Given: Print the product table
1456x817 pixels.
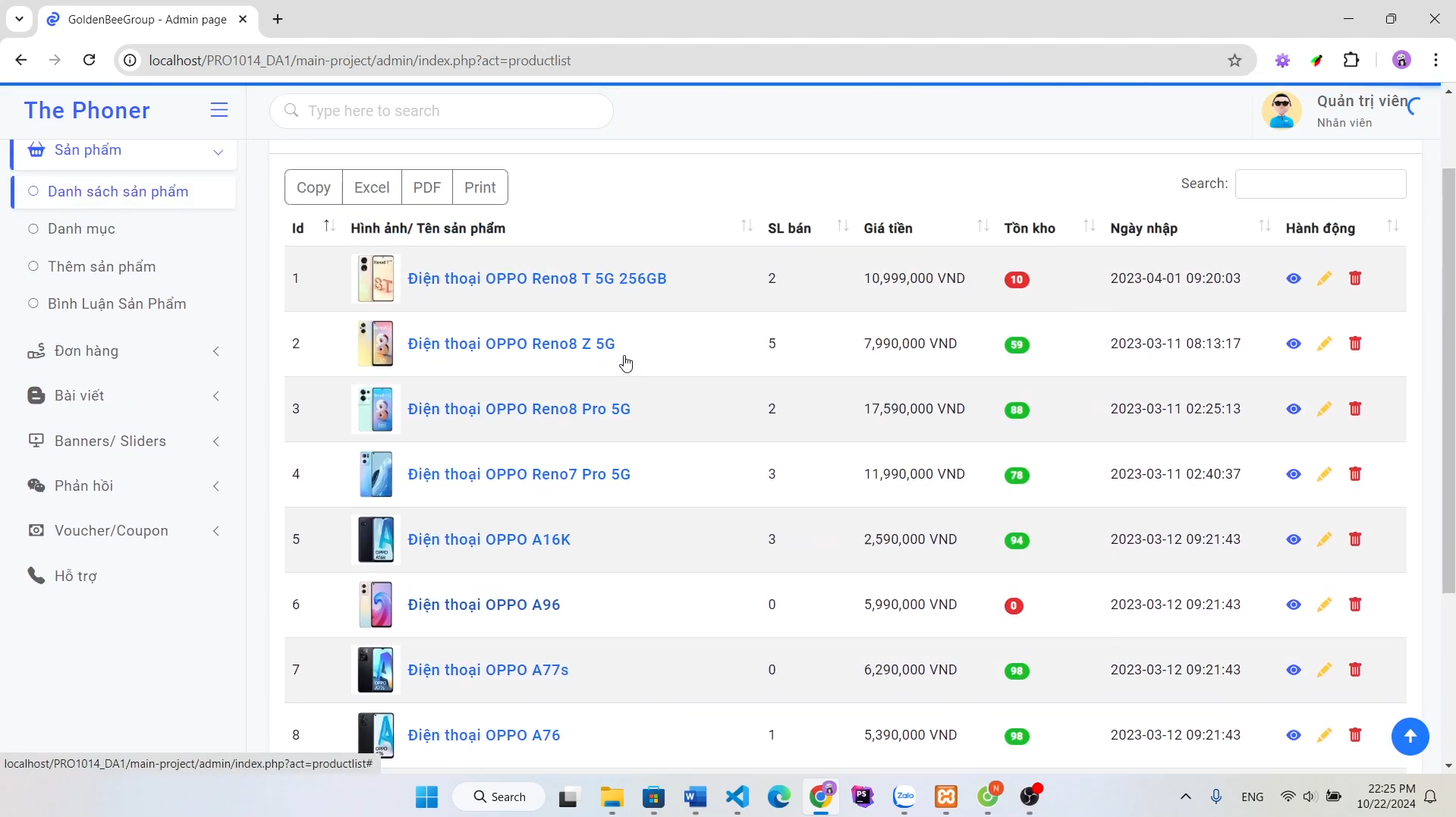Looking at the screenshot, I should click(x=480, y=187).
